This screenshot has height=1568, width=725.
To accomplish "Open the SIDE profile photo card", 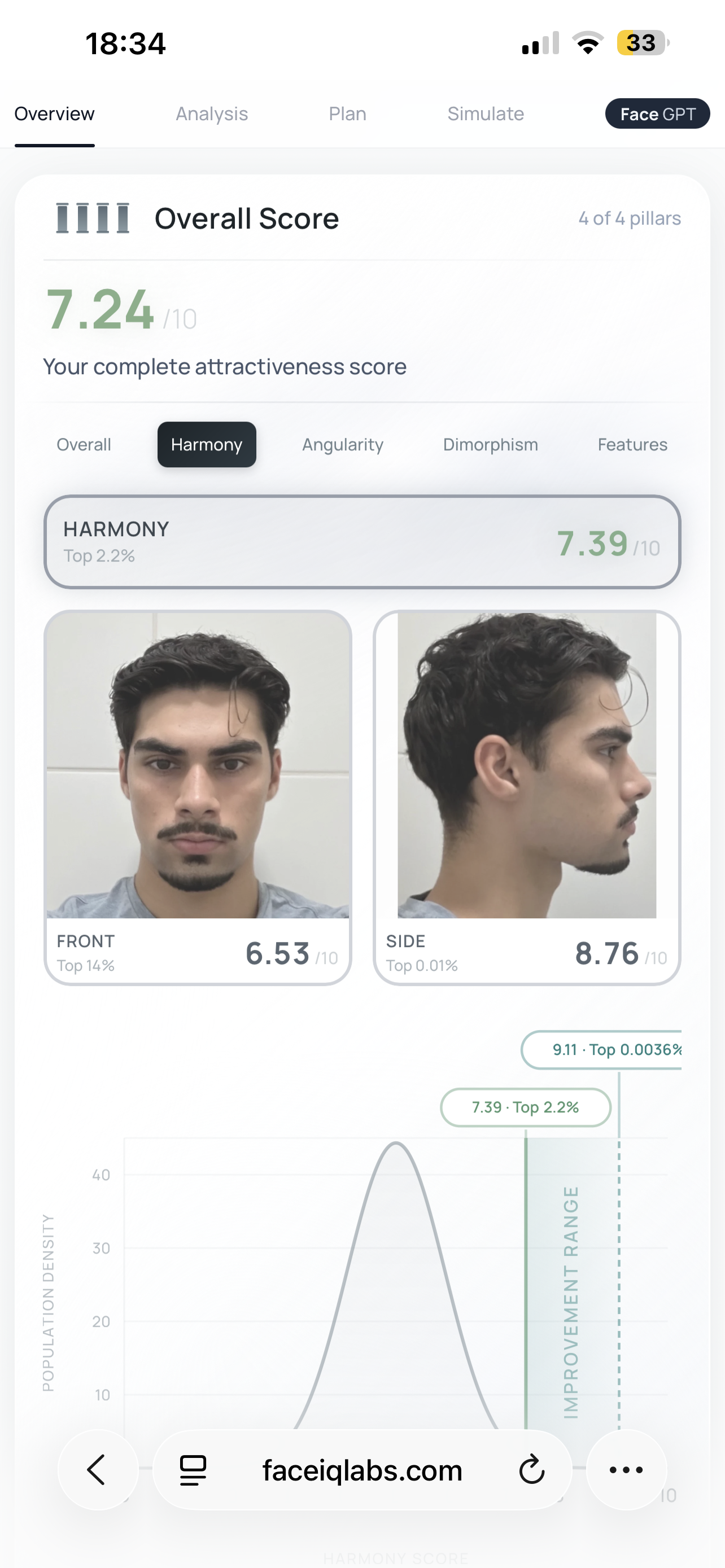I will point(527,798).
